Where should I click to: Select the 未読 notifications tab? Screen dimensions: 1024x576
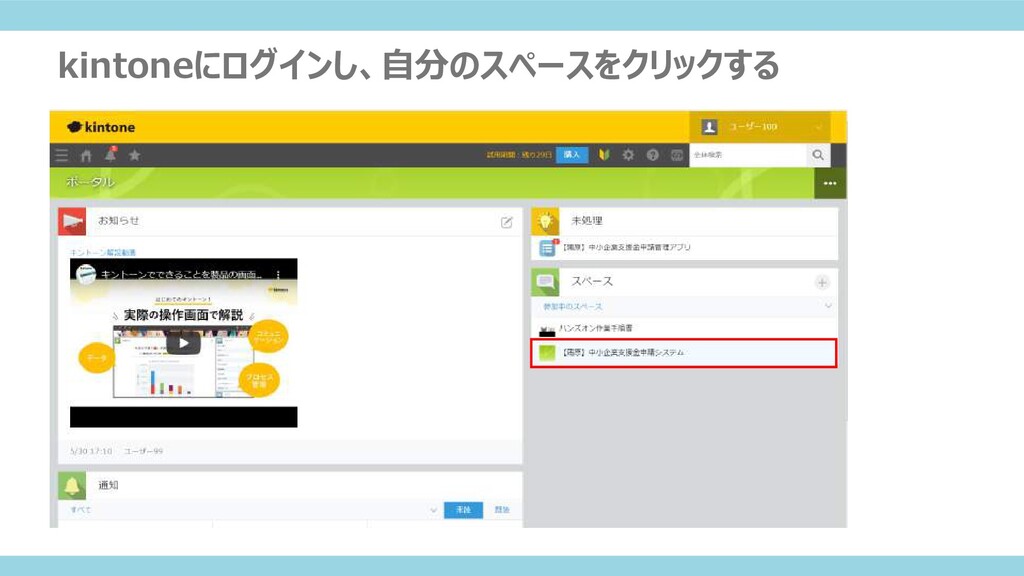click(x=463, y=509)
